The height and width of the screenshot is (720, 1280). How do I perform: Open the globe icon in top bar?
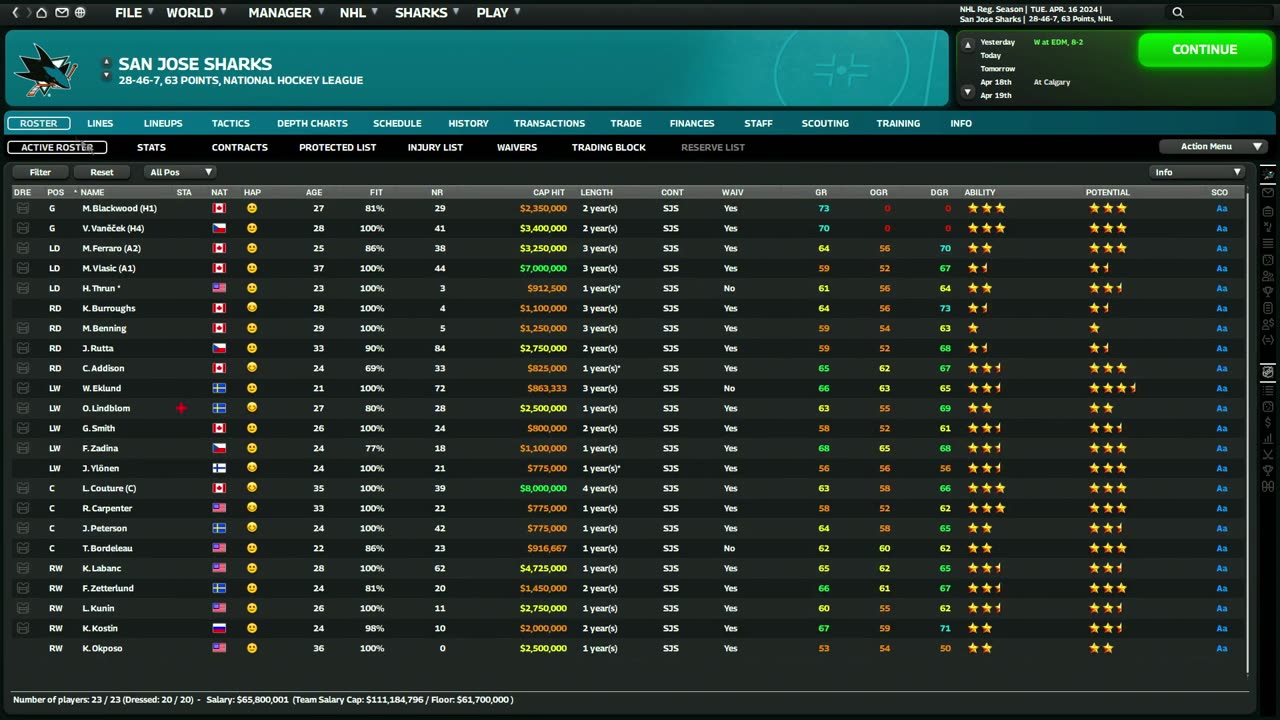80,12
